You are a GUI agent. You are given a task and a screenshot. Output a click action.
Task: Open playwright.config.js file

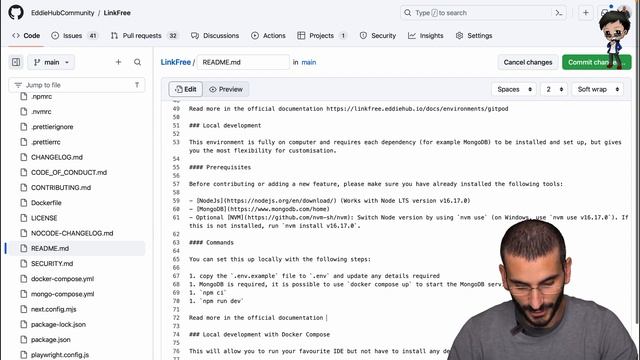point(60,355)
